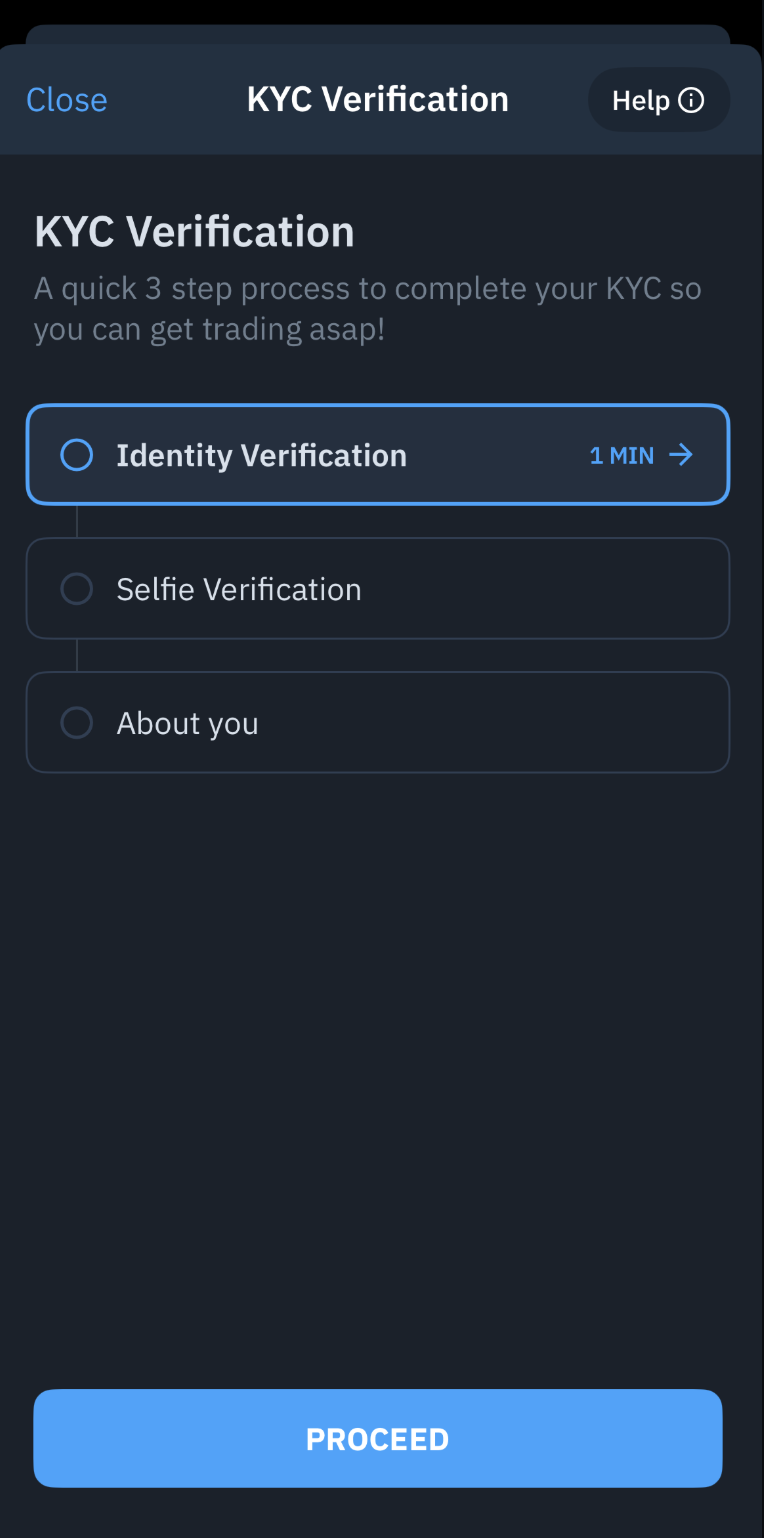
Task: Click the arrow icon on Identity Verification
Action: 681,455
